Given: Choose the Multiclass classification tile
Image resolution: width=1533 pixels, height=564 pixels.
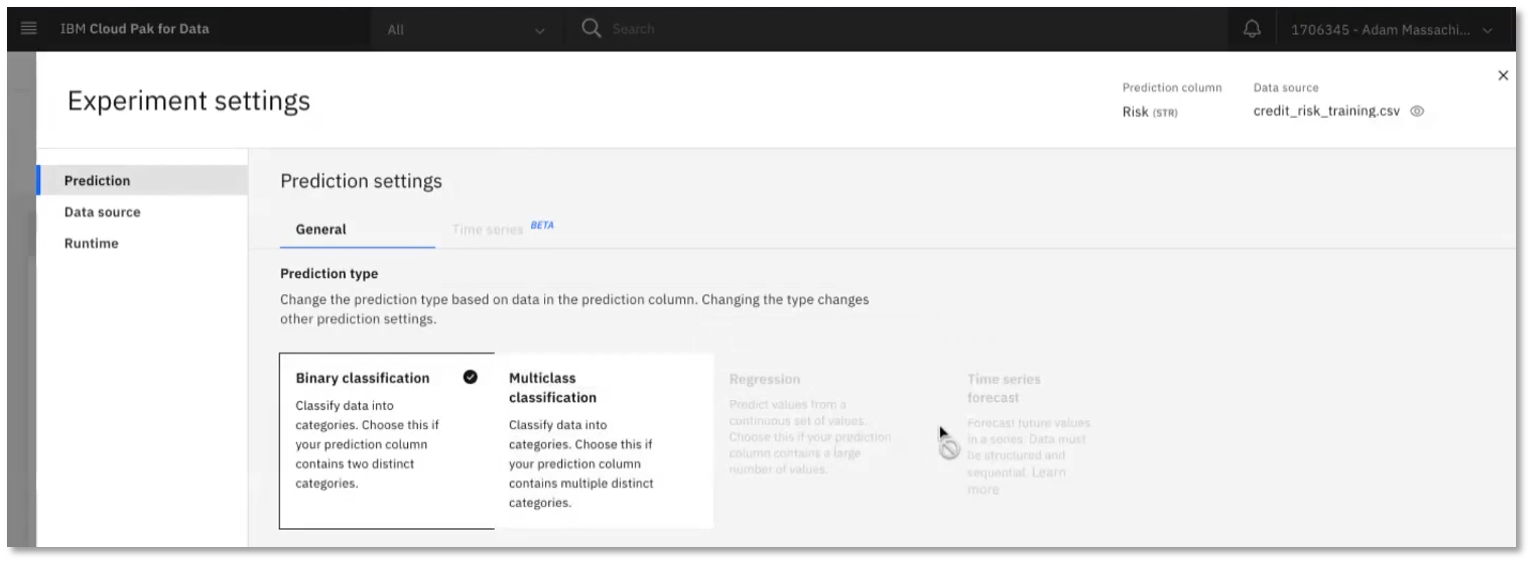Looking at the screenshot, I should coord(603,440).
